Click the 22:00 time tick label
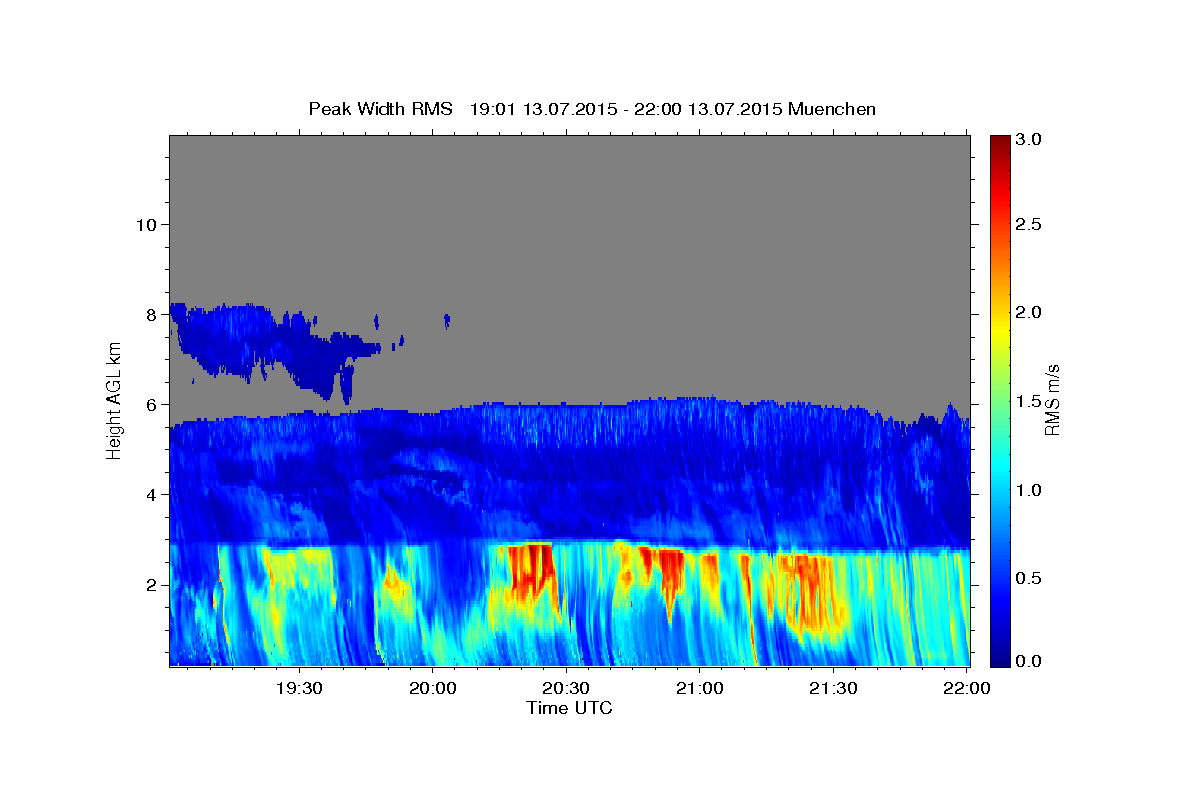The width and height of the screenshot is (1200, 800). coord(967,688)
